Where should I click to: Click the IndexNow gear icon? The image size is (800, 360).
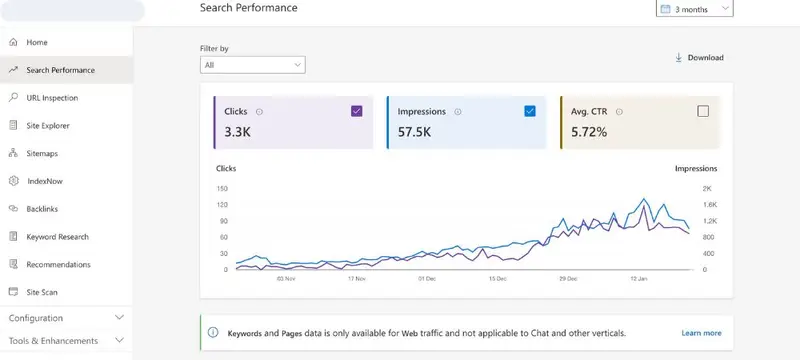pos(13,181)
